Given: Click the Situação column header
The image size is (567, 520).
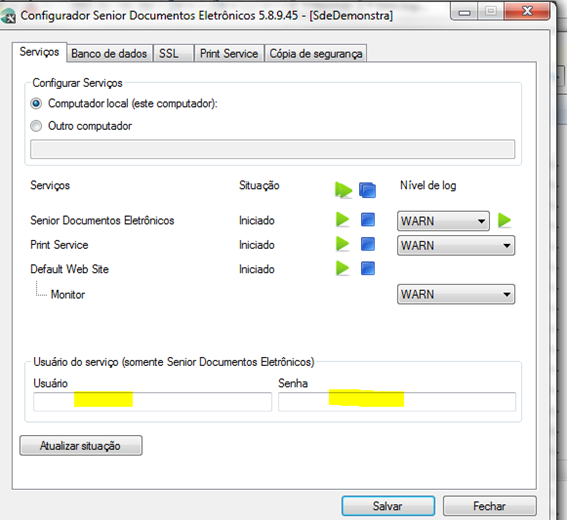Looking at the screenshot, I should [x=259, y=186].
